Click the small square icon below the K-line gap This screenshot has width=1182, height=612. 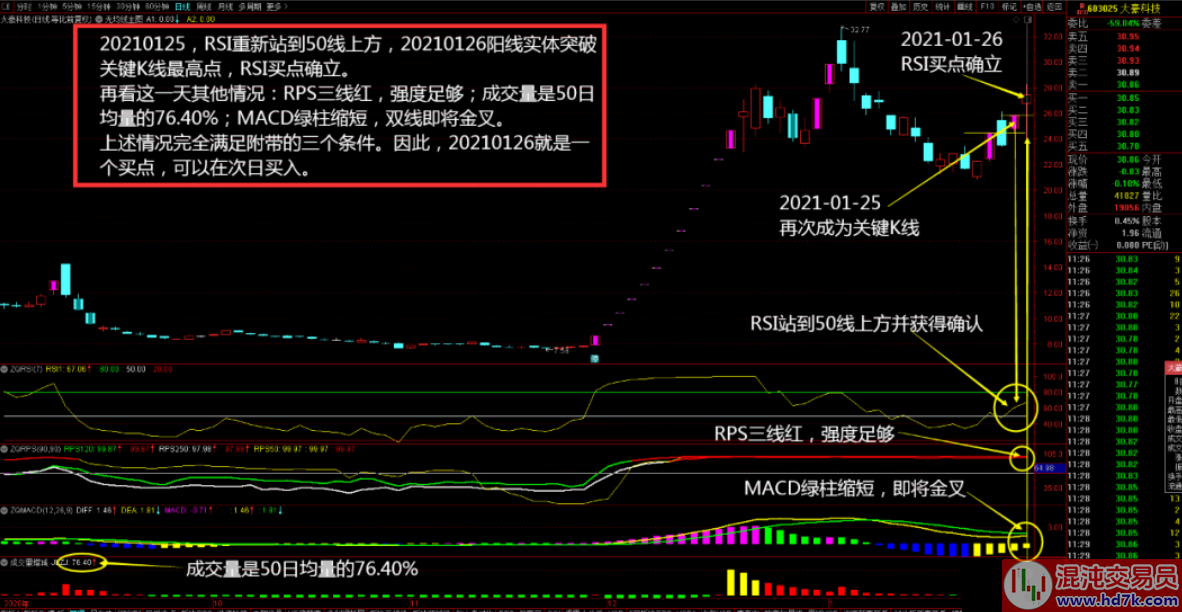tap(594, 358)
